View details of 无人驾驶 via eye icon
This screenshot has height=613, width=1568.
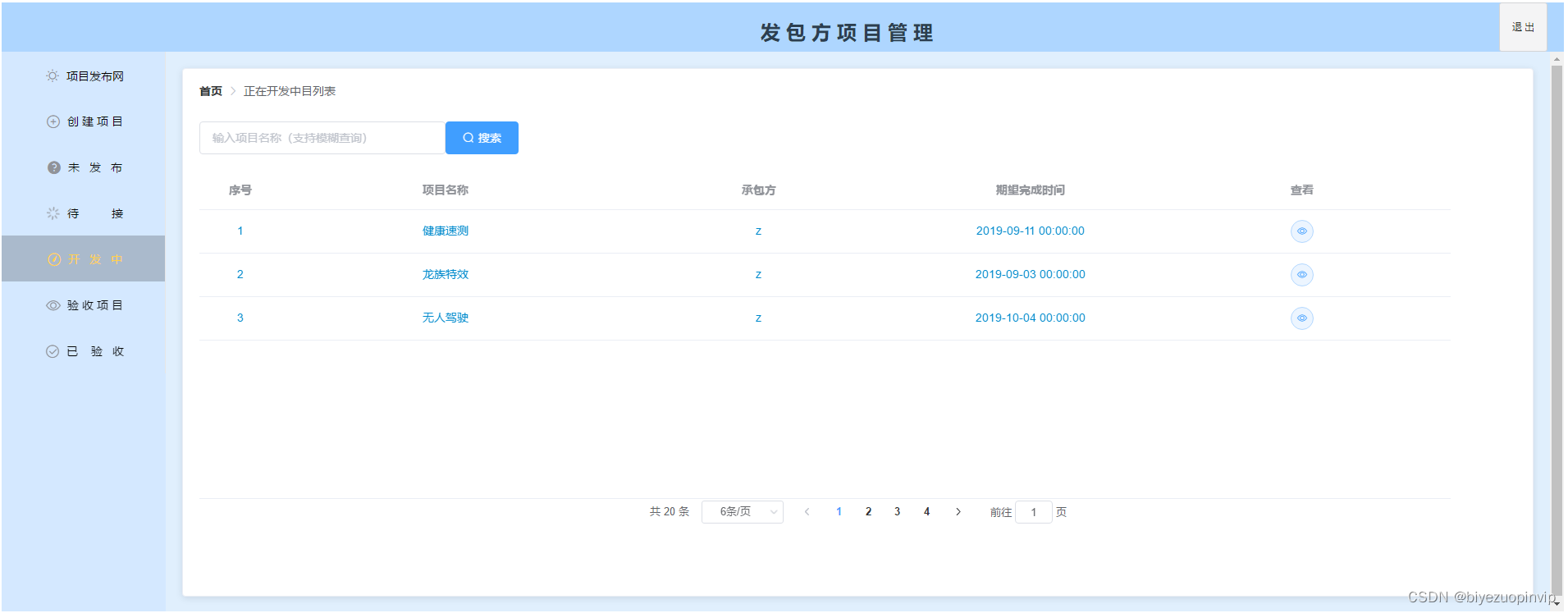click(1301, 318)
